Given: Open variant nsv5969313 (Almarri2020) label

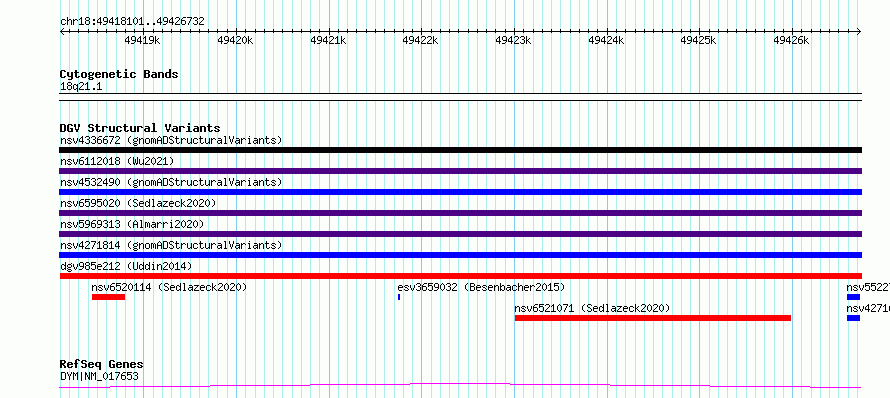Looking at the screenshot, I should [132, 224].
